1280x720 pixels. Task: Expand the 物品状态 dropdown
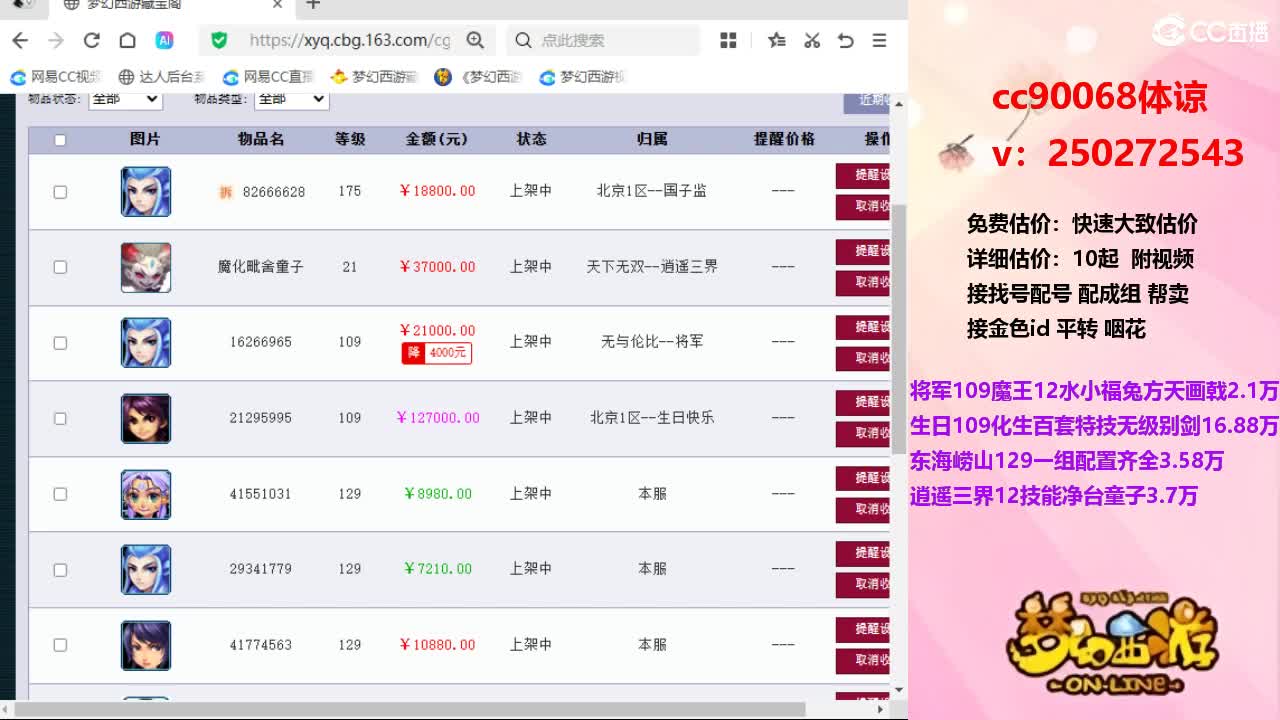click(125, 99)
